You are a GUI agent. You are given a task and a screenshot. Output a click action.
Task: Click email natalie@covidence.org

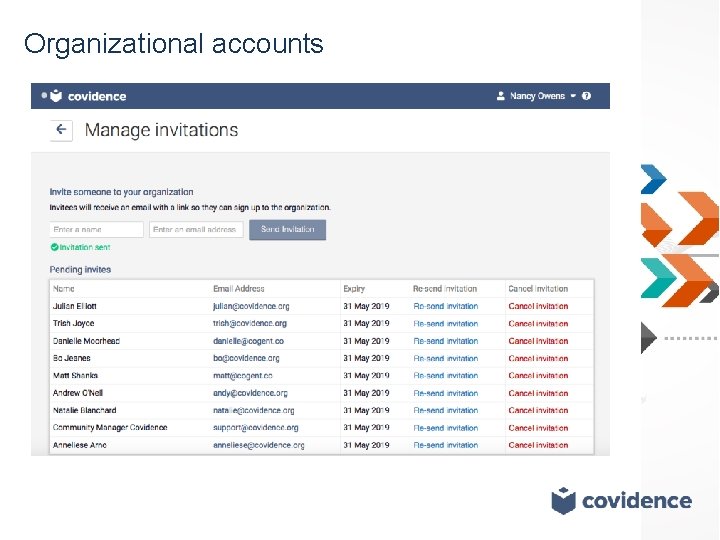pyautogui.click(x=253, y=411)
